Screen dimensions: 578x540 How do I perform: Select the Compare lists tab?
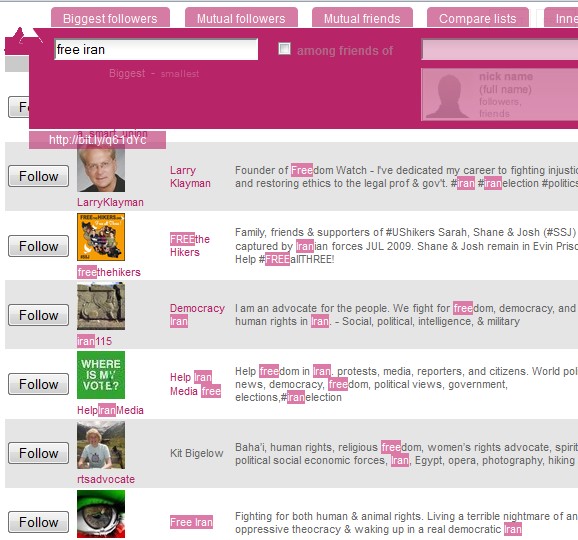(x=477, y=18)
